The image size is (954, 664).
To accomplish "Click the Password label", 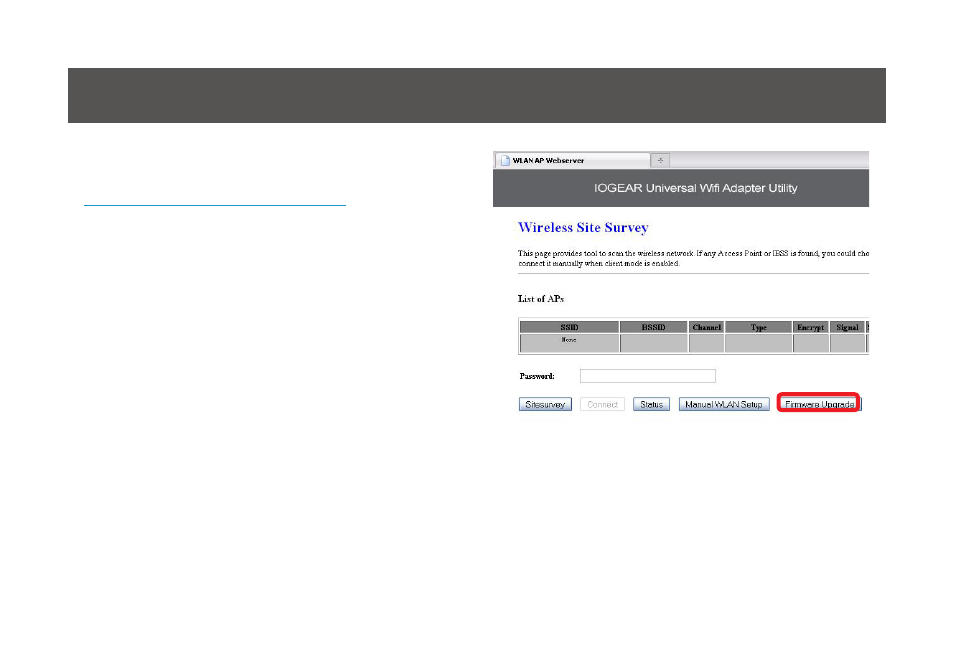I will tap(537, 376).
